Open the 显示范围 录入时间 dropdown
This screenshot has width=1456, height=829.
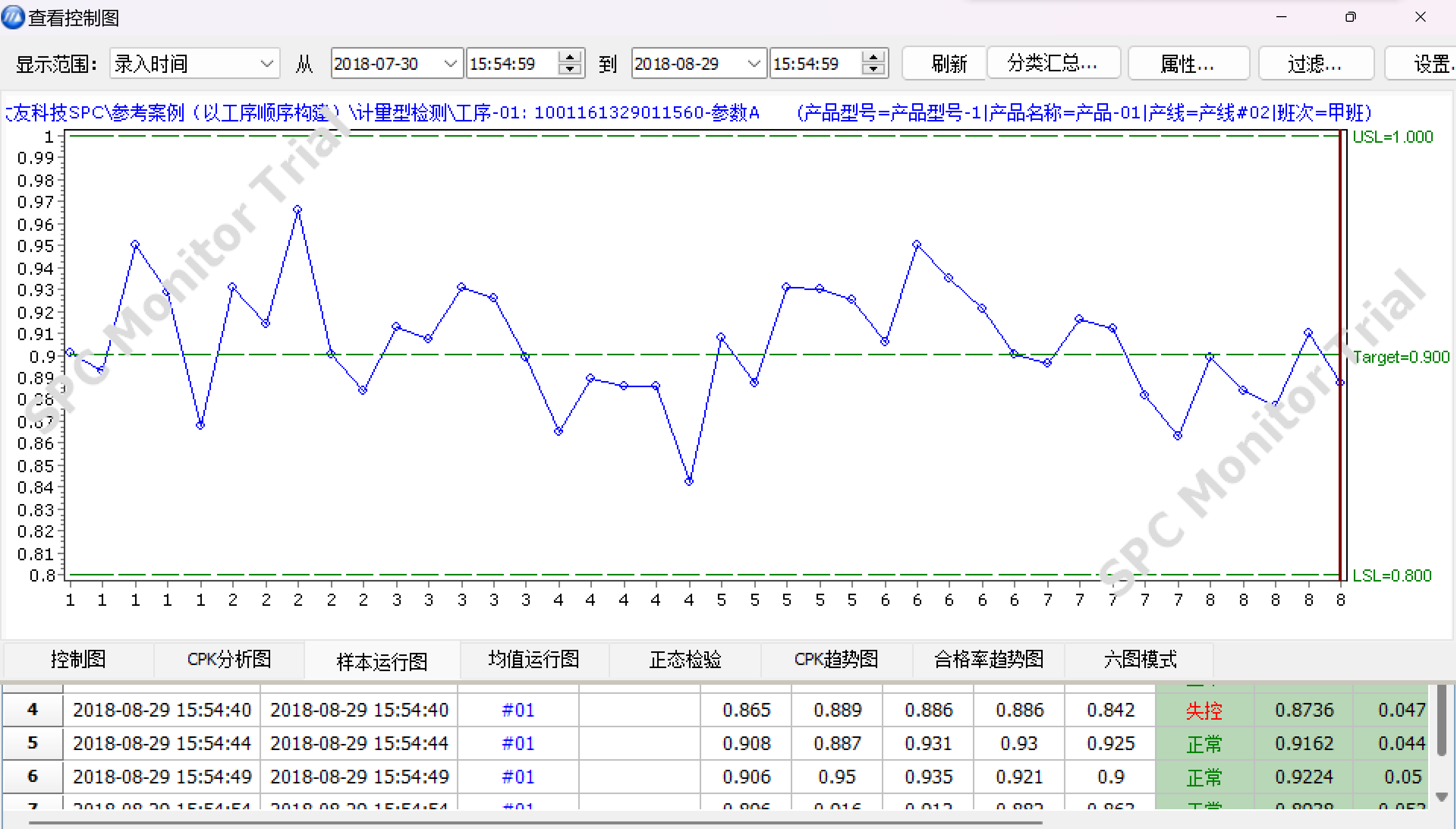[x=266, y=64]
